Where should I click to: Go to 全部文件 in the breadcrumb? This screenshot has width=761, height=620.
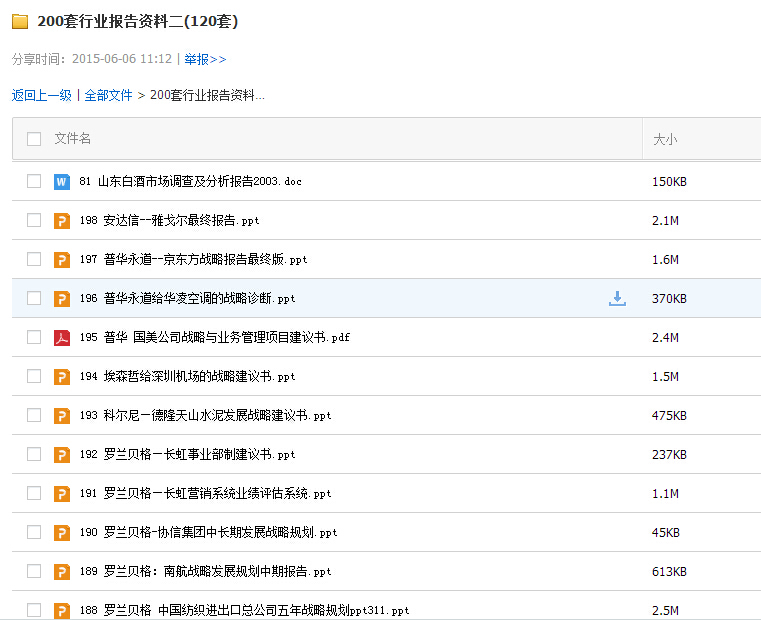(108, 96)
